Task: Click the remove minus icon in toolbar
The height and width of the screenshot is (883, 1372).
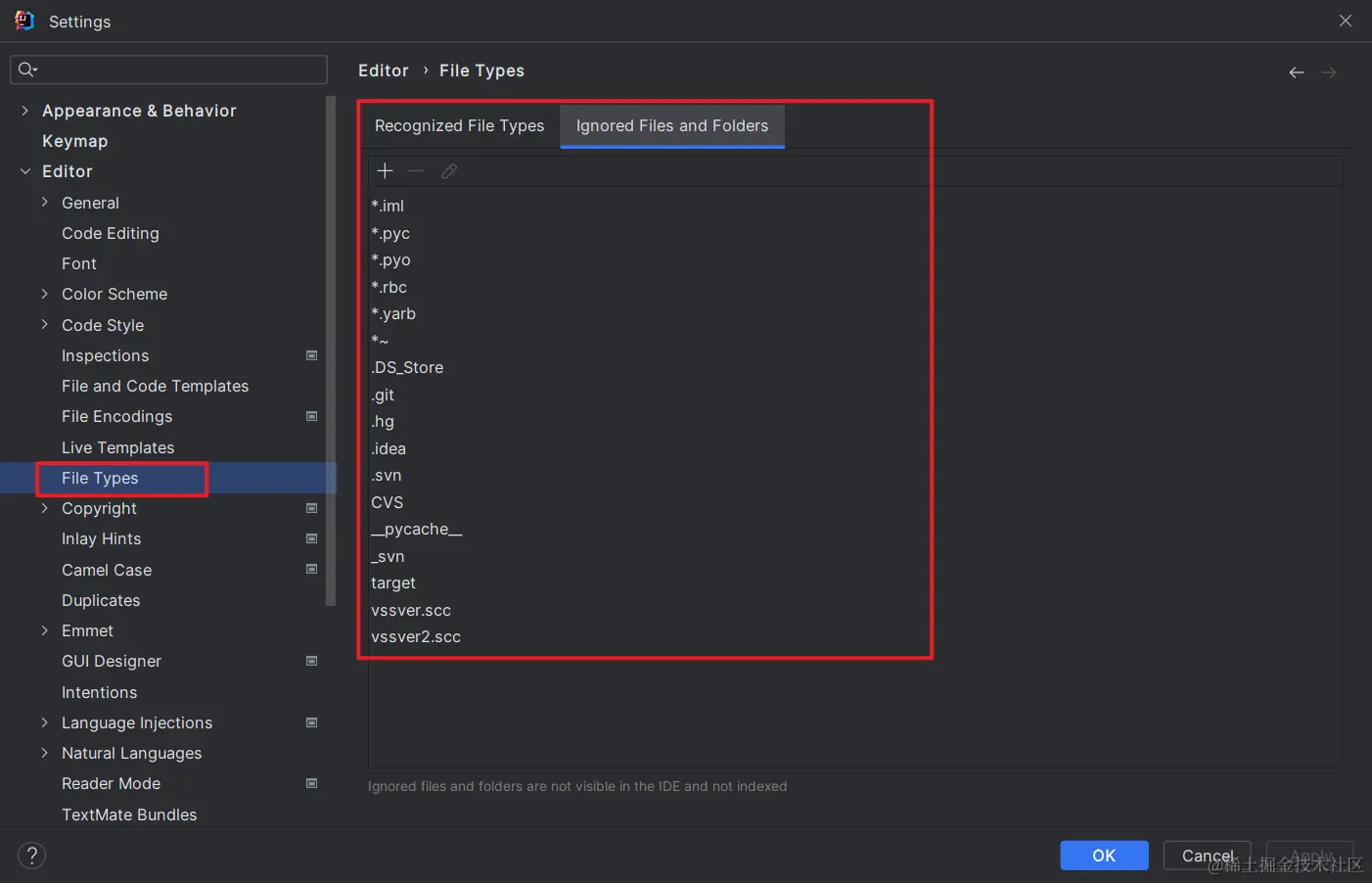Action: (416, 171)
